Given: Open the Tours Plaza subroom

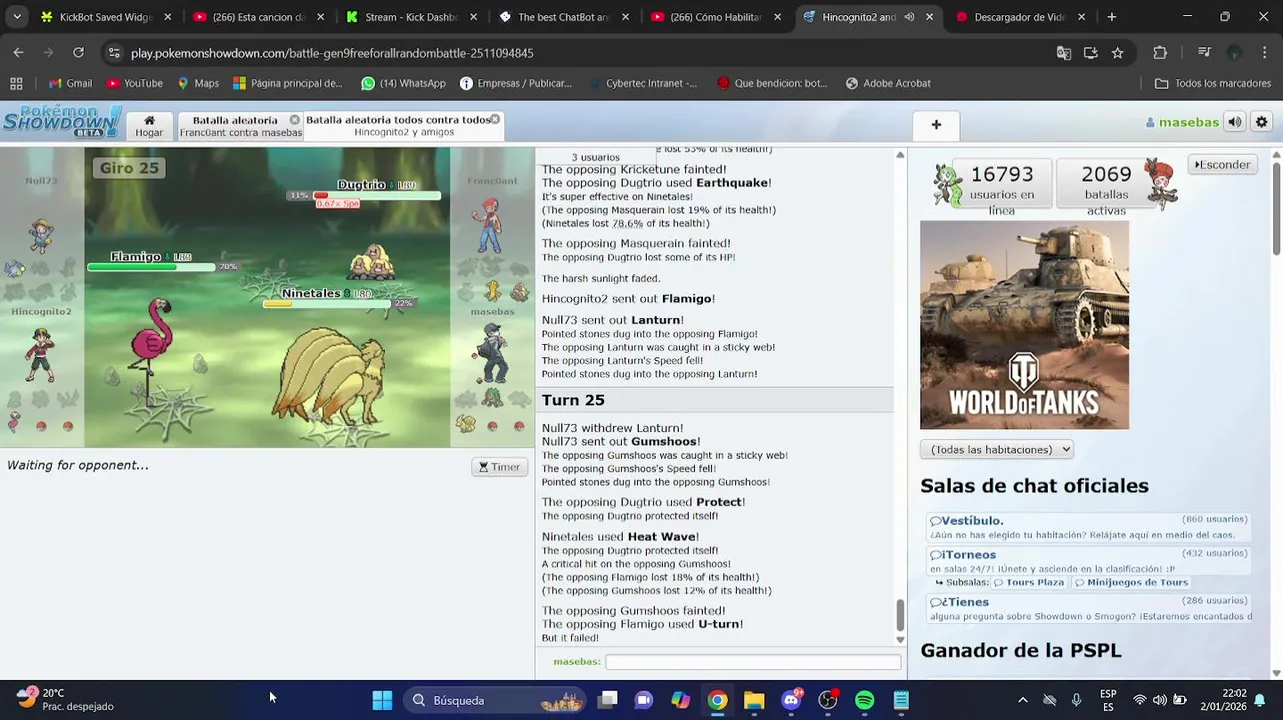Looking at the screenshot, I should point(1029,582).
